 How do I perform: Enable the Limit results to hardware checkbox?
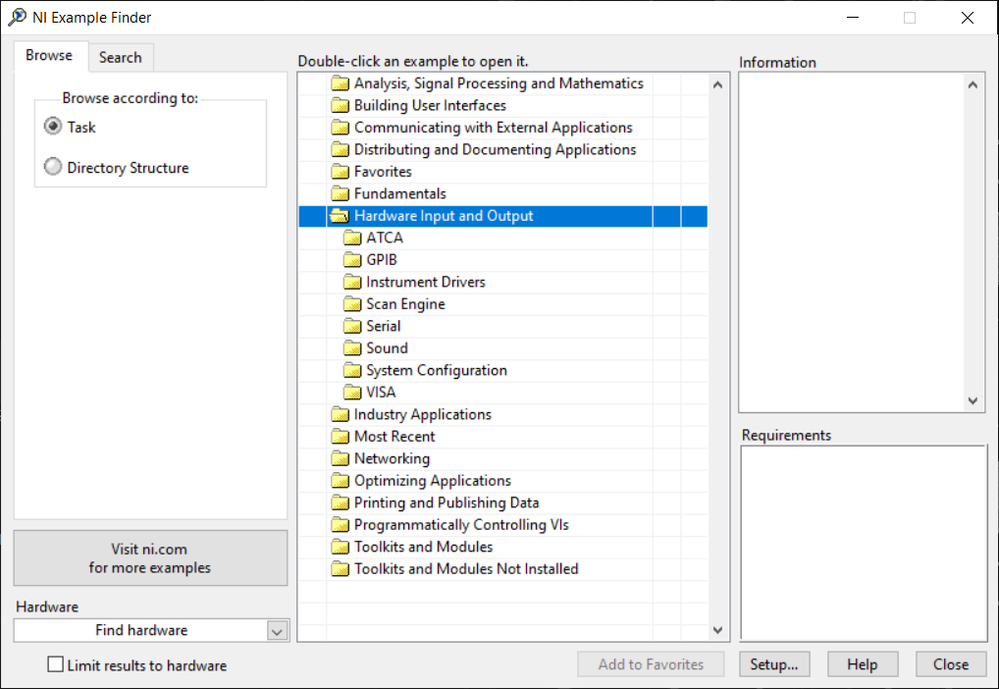point(55,665)
